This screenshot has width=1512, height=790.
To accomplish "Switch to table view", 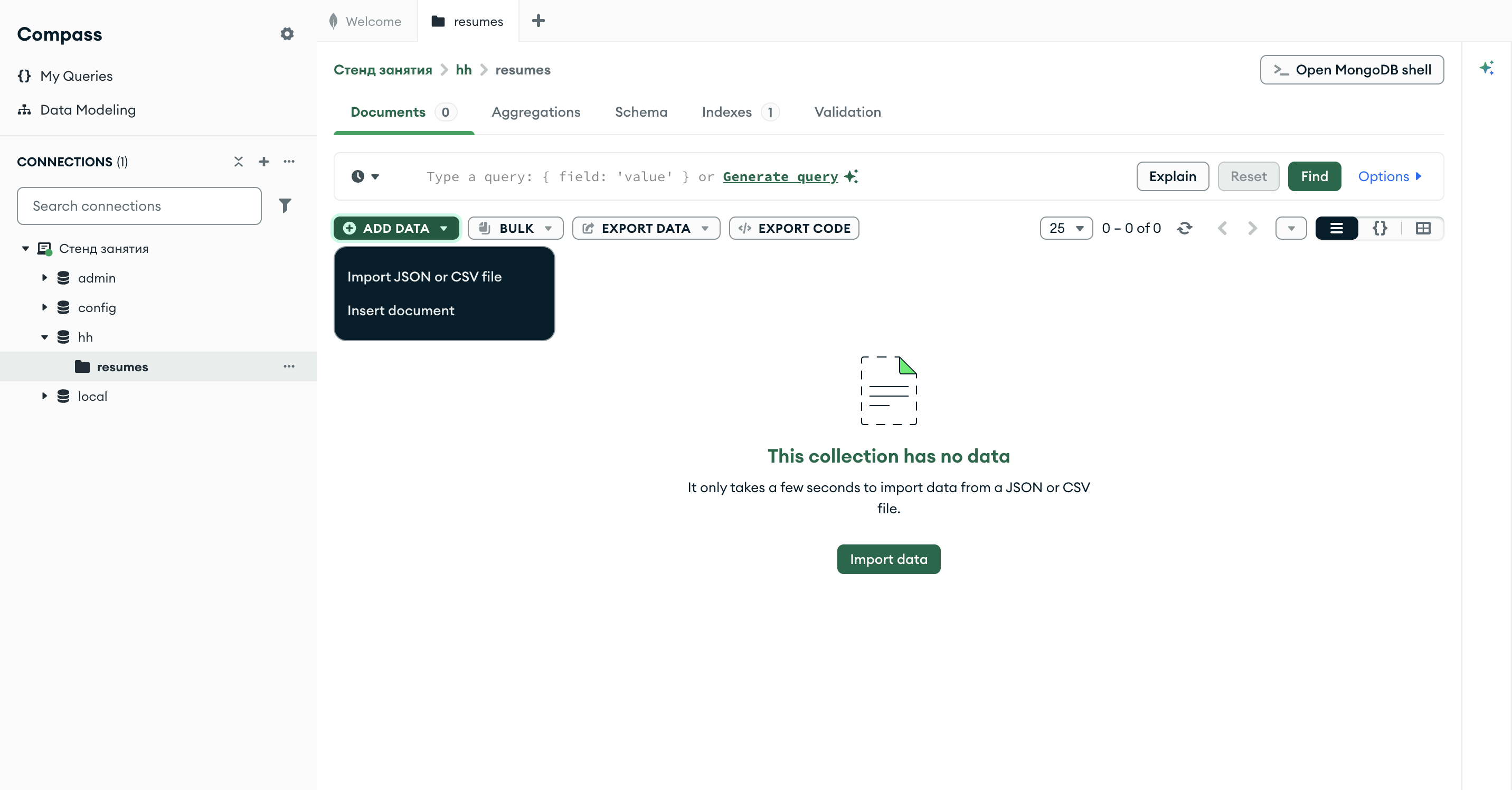I will [1423, 228].
